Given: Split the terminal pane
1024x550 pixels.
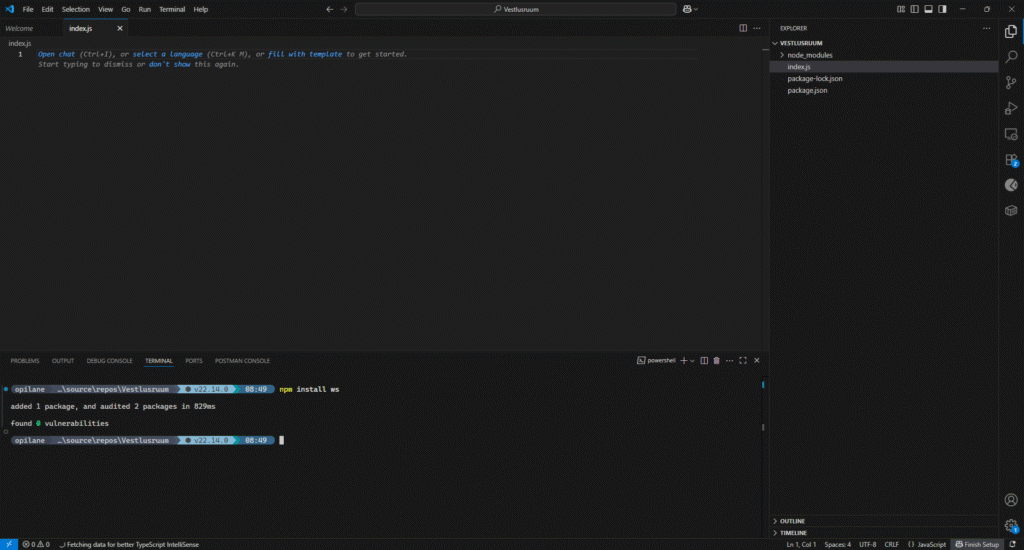Looking at the screenshot, I should coord(704,360).
